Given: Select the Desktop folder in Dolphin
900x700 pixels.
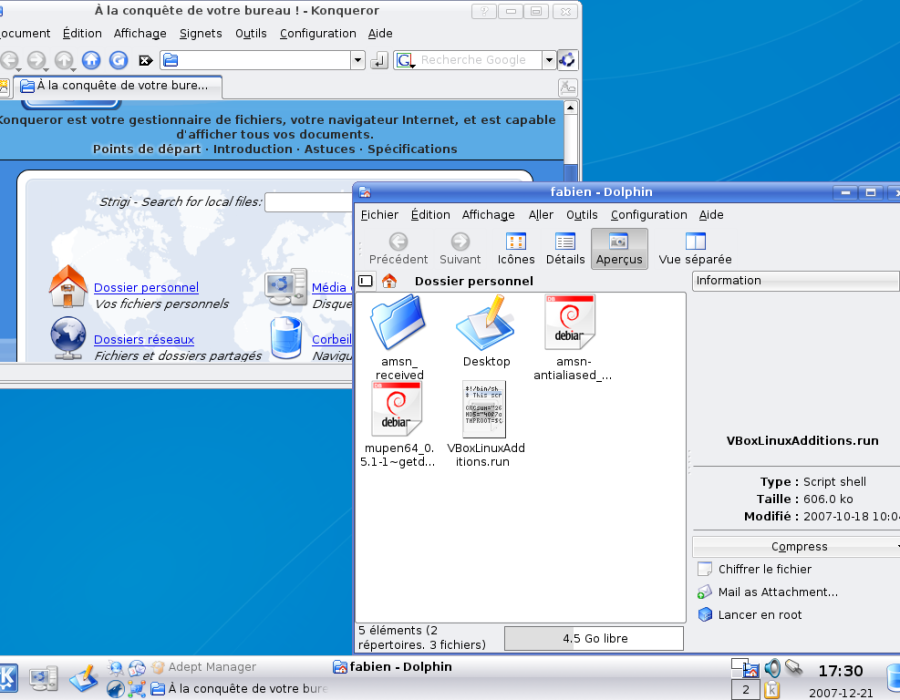Looking at the screenshot, I should [x=486, y=331].
